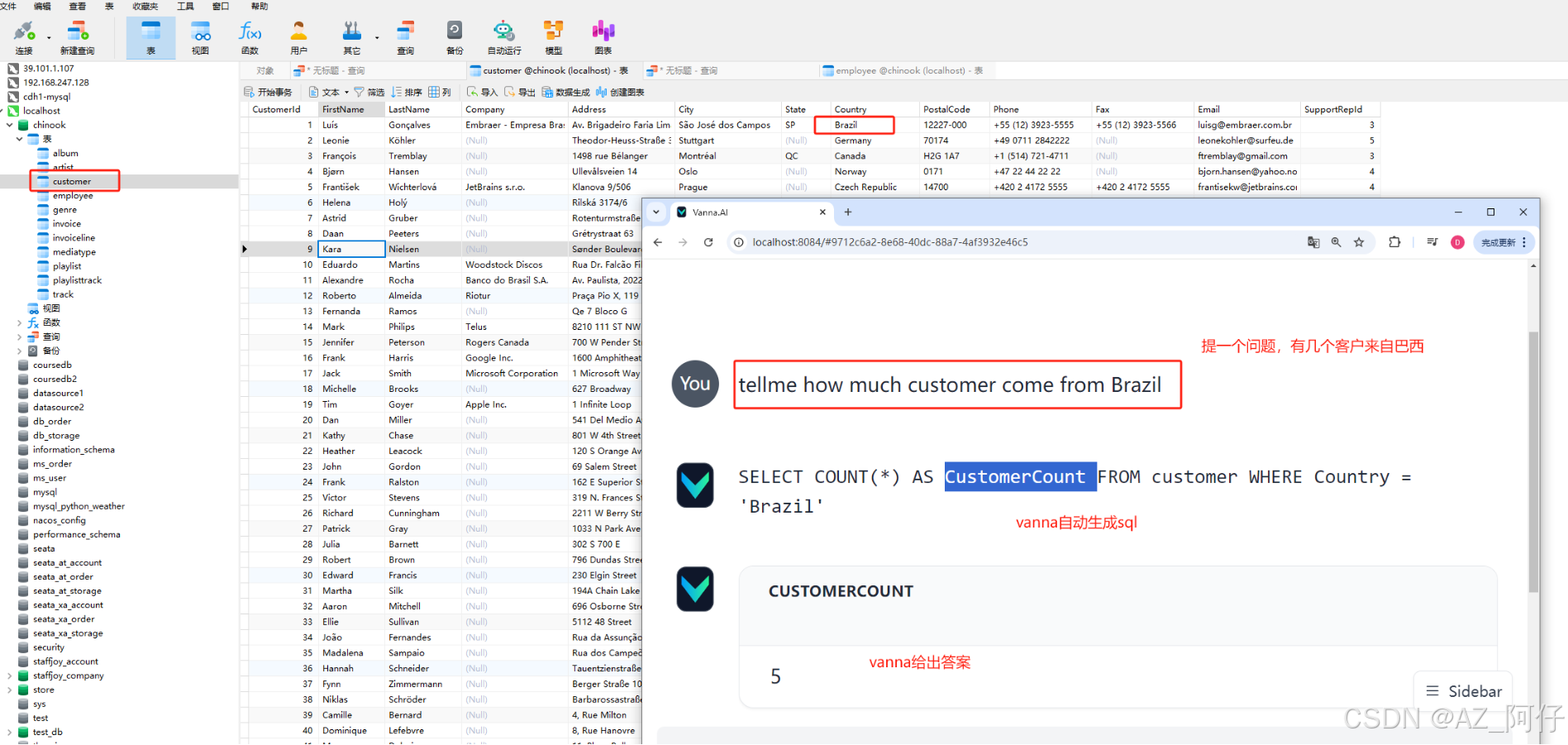Open the Connection button dropdown arrow
Viewport: 1568px width, 745px height.
[x=49, y=37]
